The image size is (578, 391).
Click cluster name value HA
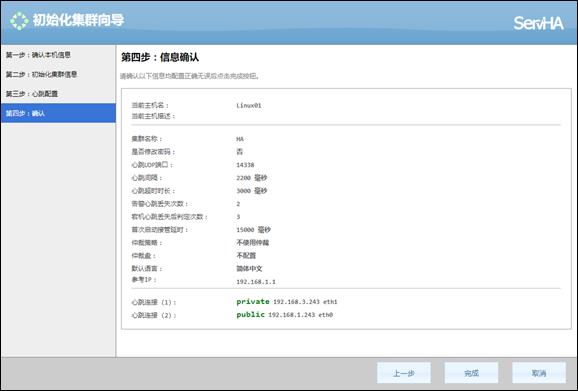240,139
